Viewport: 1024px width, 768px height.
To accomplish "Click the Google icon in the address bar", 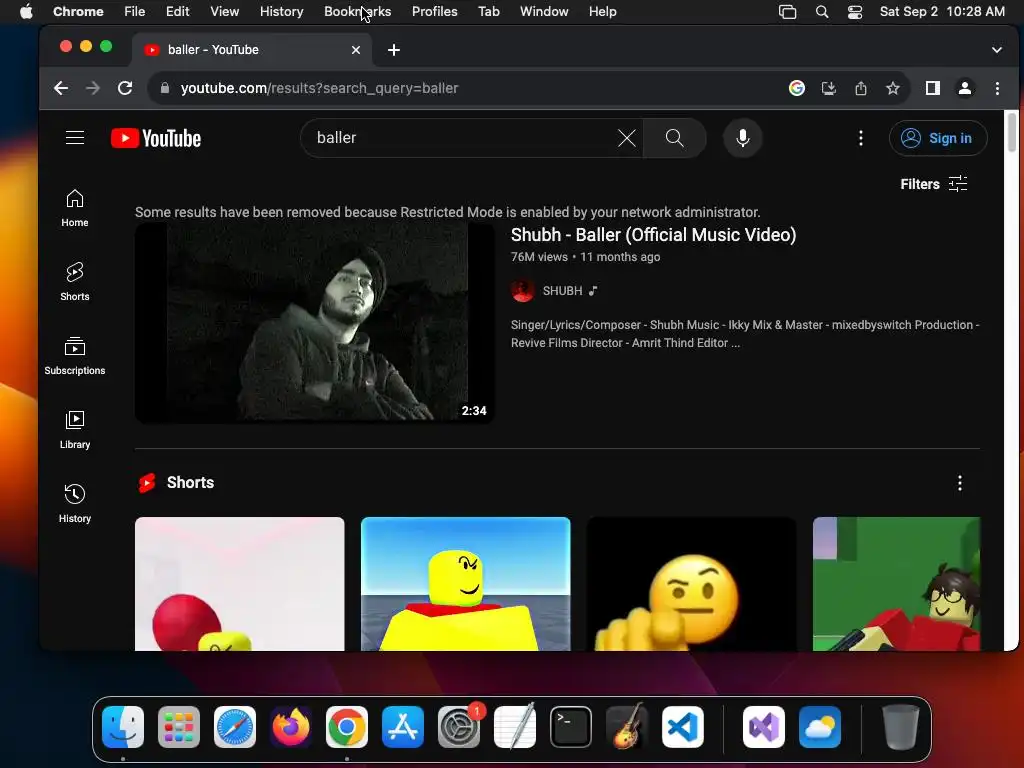I will [x=797, y=88].
